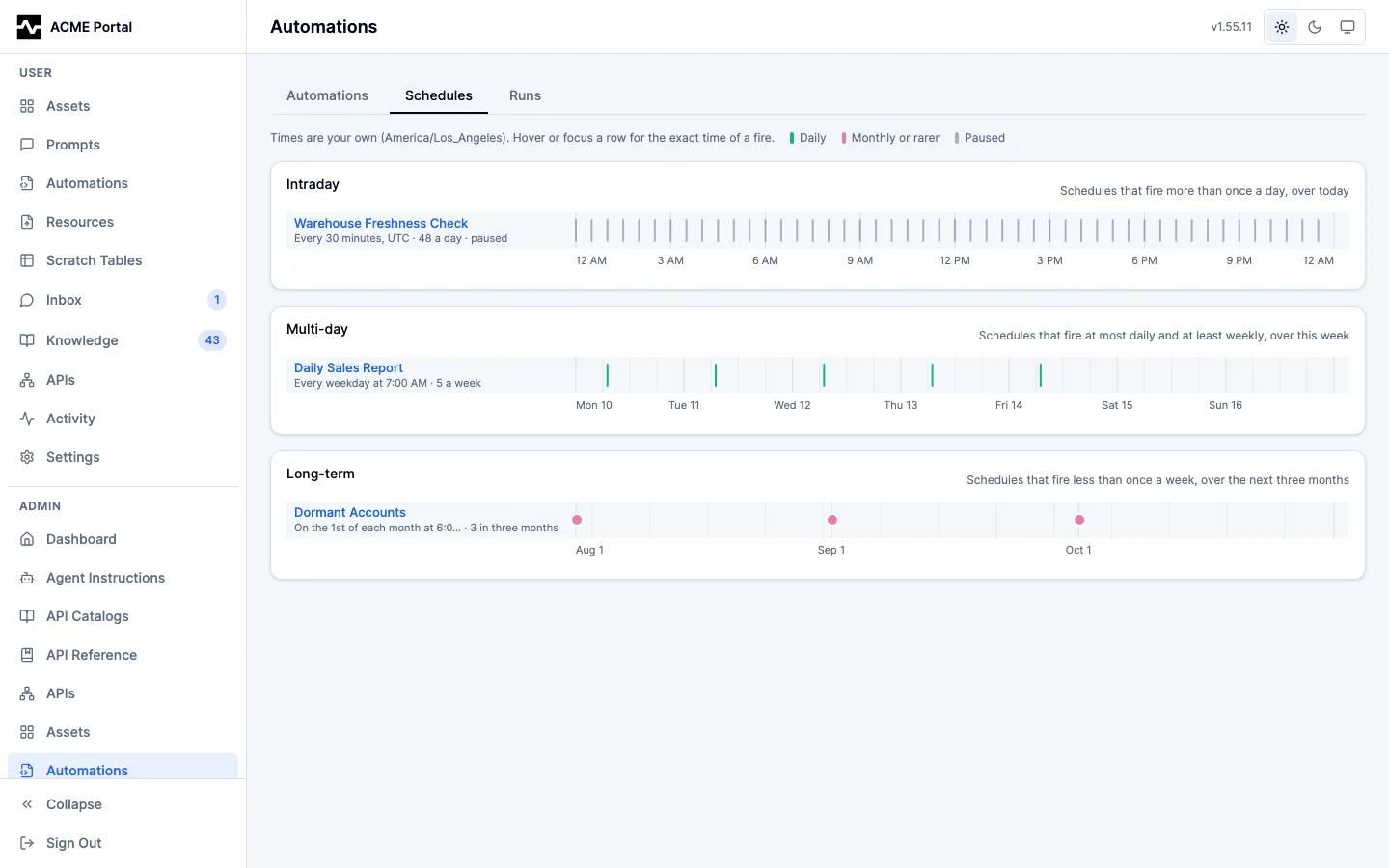Go to user Automations sidebar item
This screenshot has width=1389, height=868.
(x=123, y=183)
